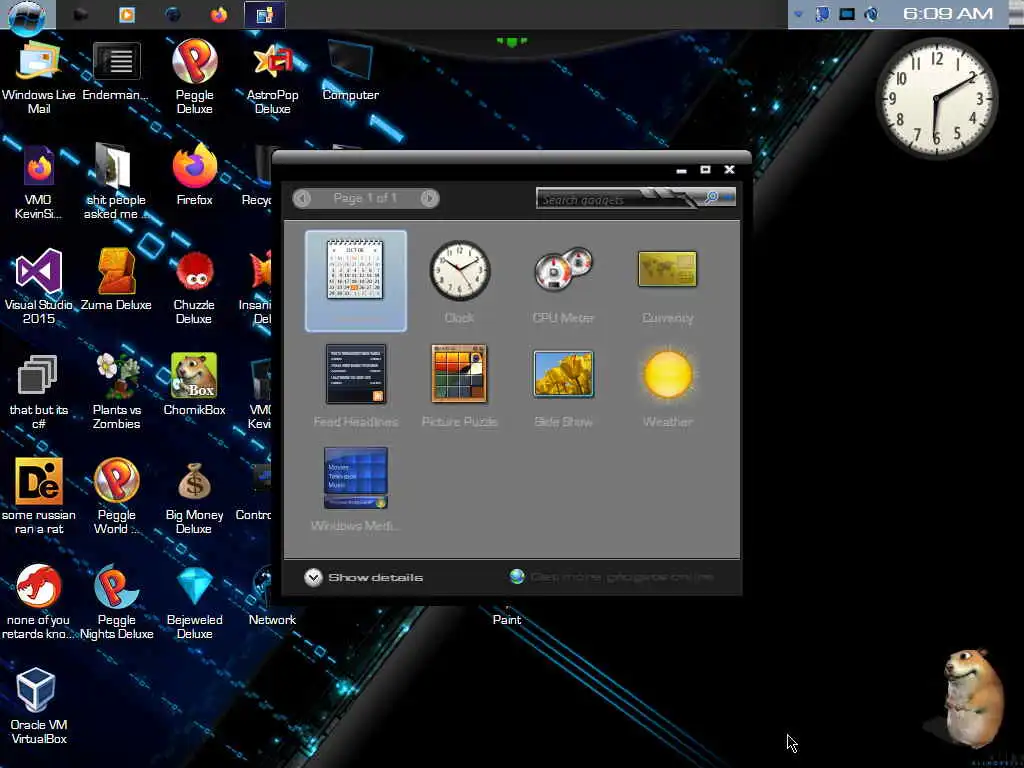Screen dimensions: 1024x768
Task: Open the monitor tray icon
Action: (x=846, y=14)
